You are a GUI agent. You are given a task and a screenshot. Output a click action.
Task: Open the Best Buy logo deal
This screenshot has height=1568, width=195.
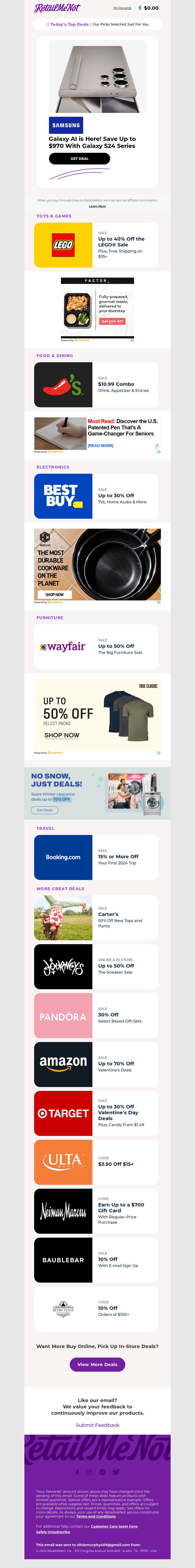(63, 496)
